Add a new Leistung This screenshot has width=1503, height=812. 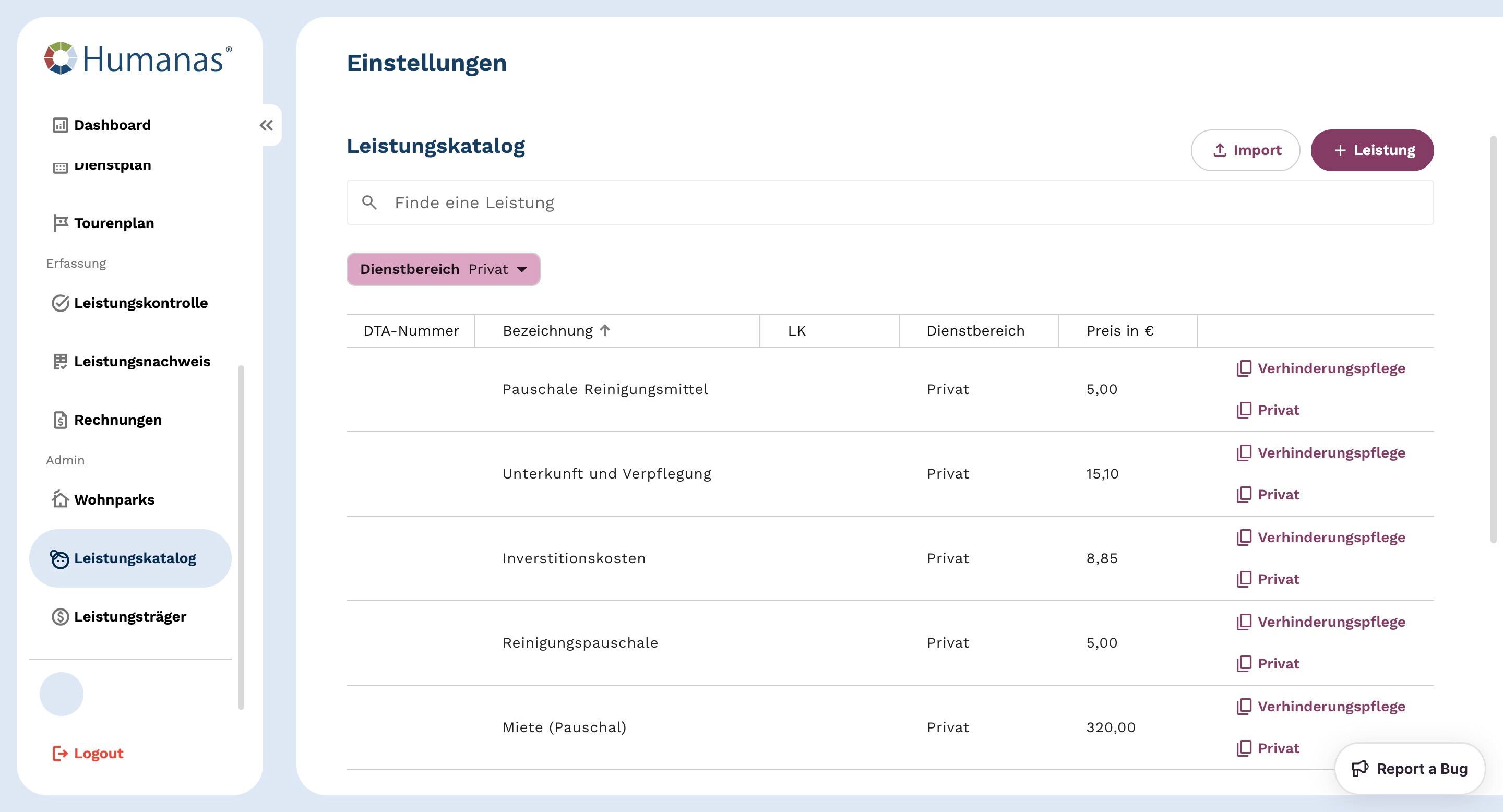tap(1371, 150)
